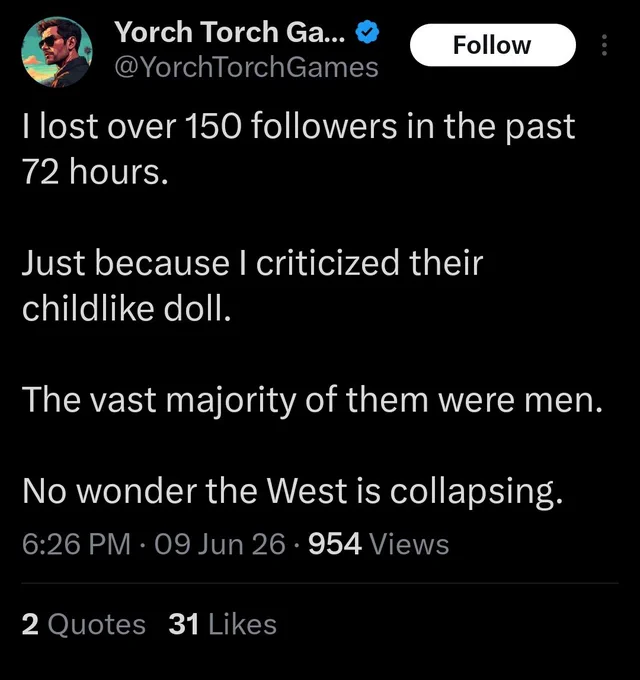Viewport: 640px width, 680px height.
Task: Open the three-dot more options menu
Action: [x=604, y=45]
